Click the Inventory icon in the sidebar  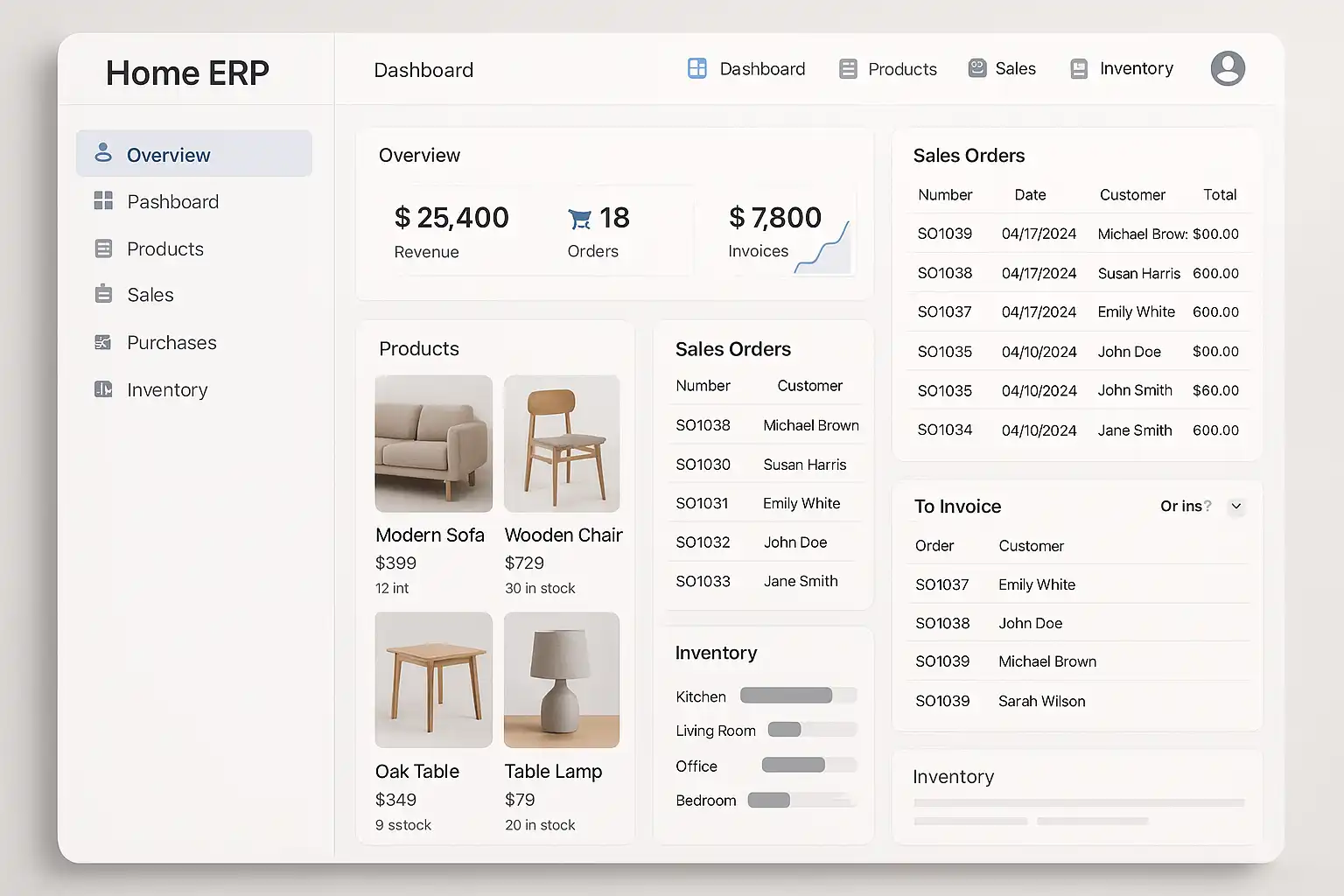pos(103,389)
